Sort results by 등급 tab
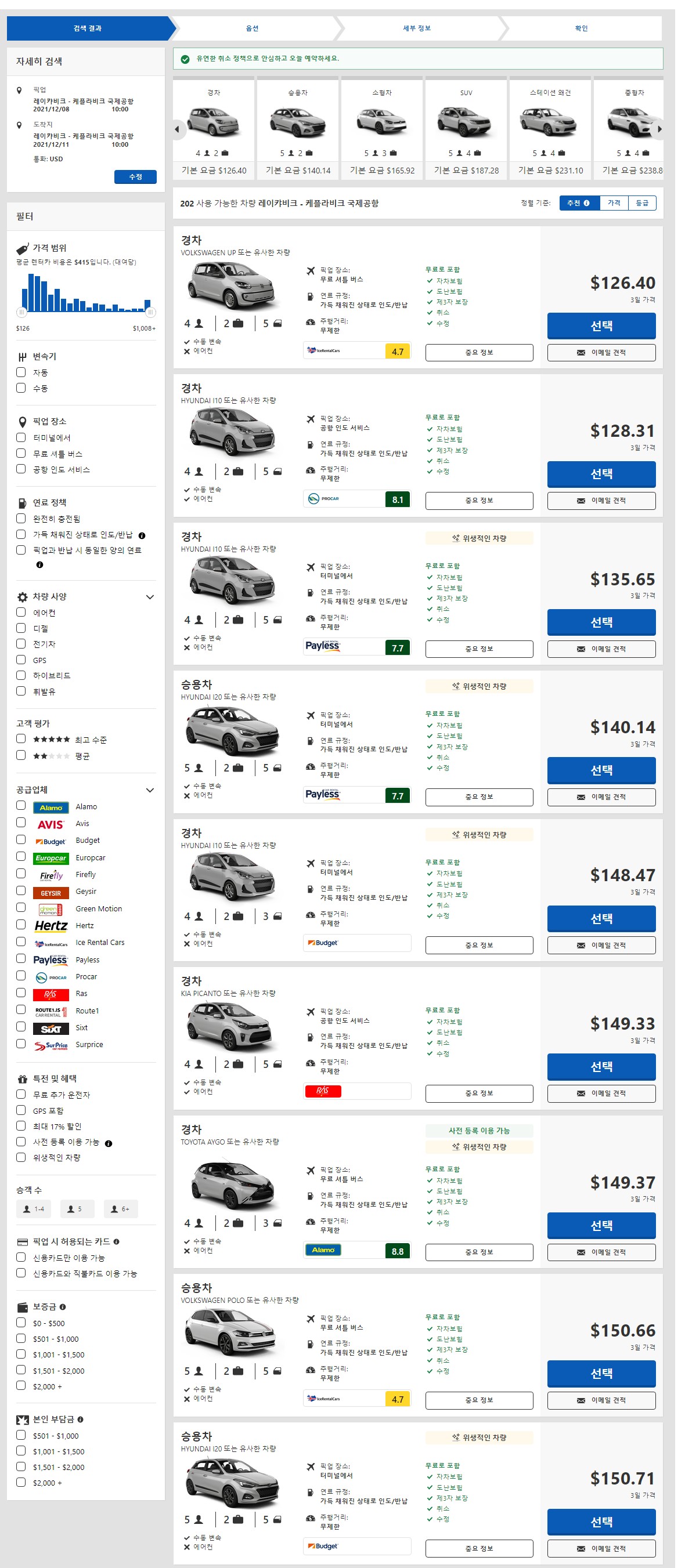 642,202
